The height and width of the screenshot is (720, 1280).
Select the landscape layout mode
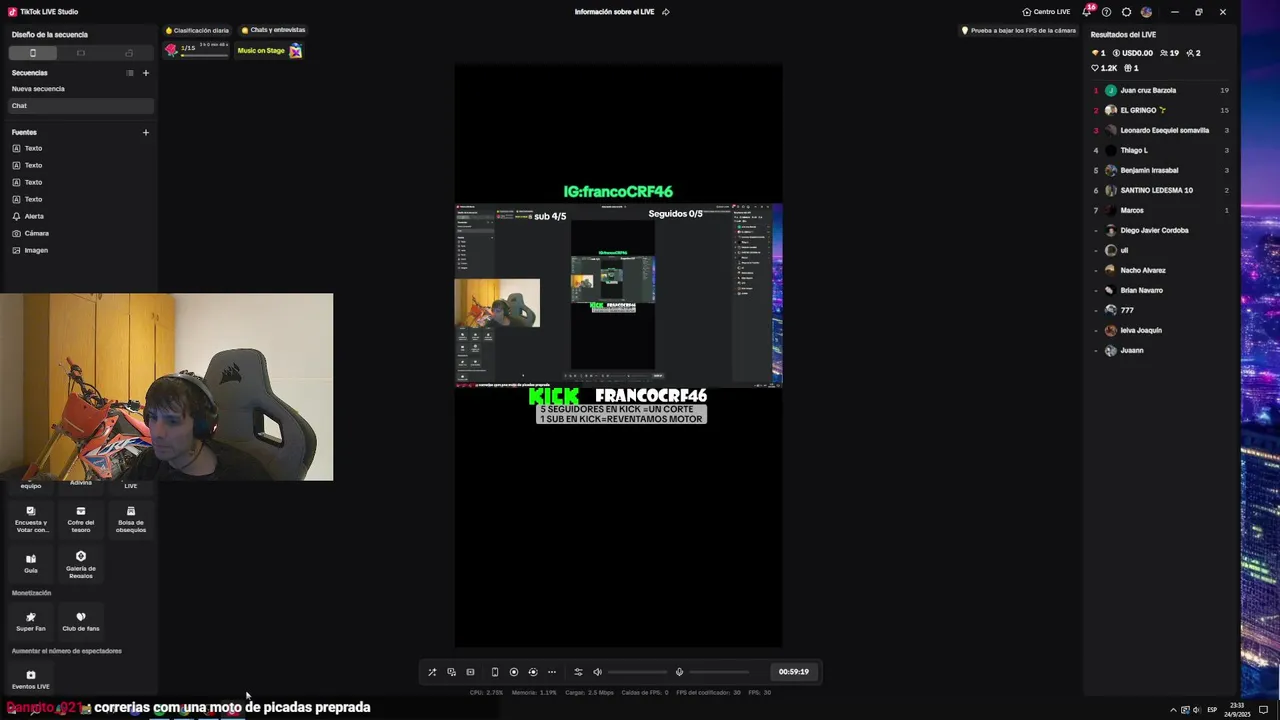pyautogui.click(x=81, y=53)
